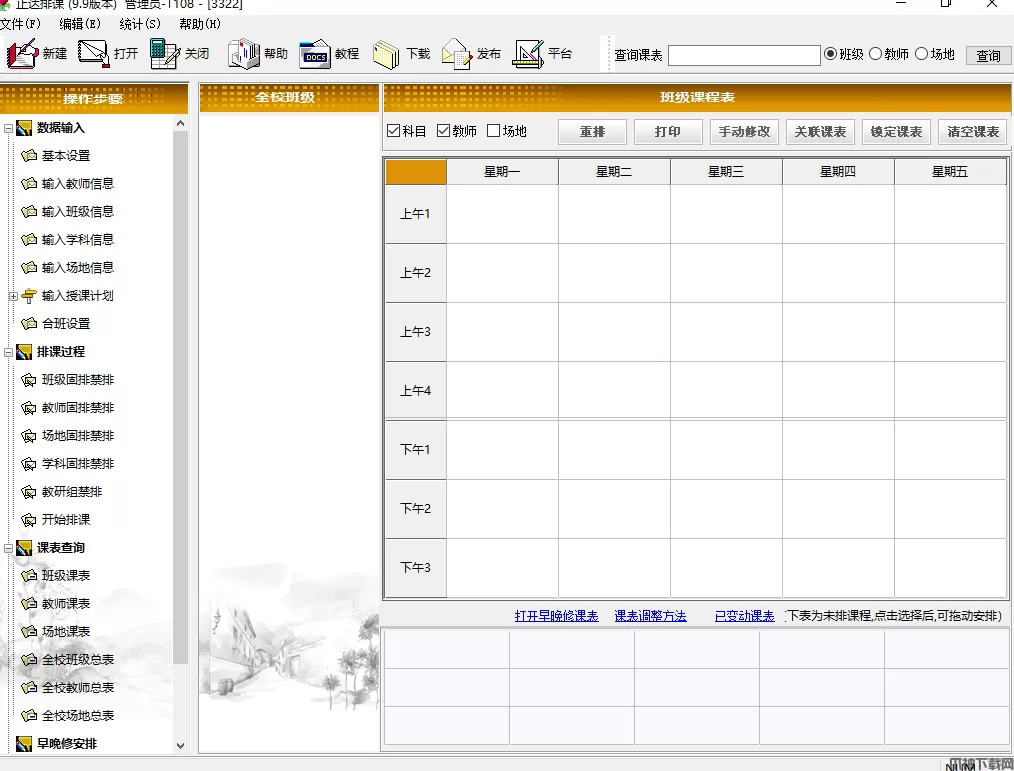The height and width of the screenshot is (771, 1014).
Task: Collapse the 排课过程 tree section
Action: coord(9,352)
